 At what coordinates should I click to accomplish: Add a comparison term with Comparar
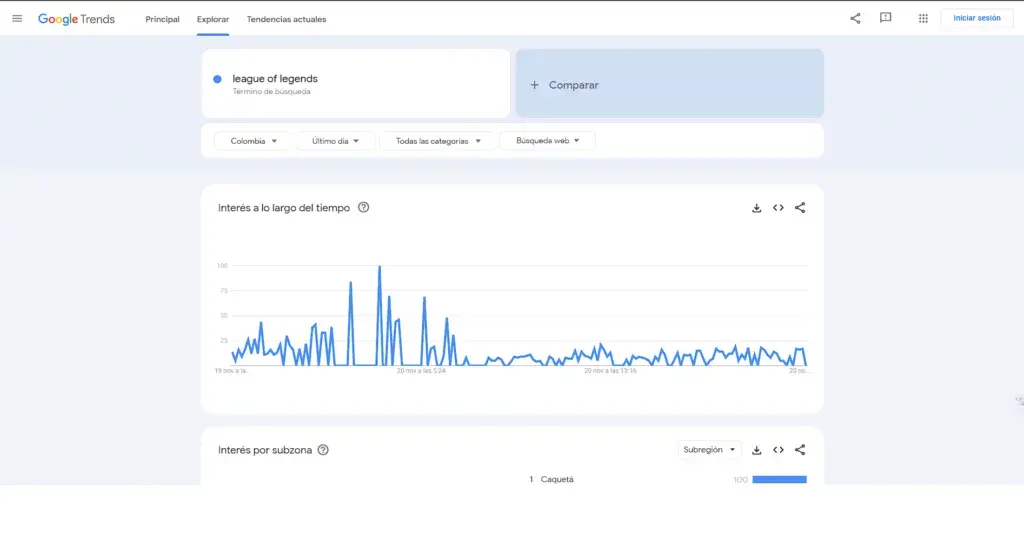[669, 84]
